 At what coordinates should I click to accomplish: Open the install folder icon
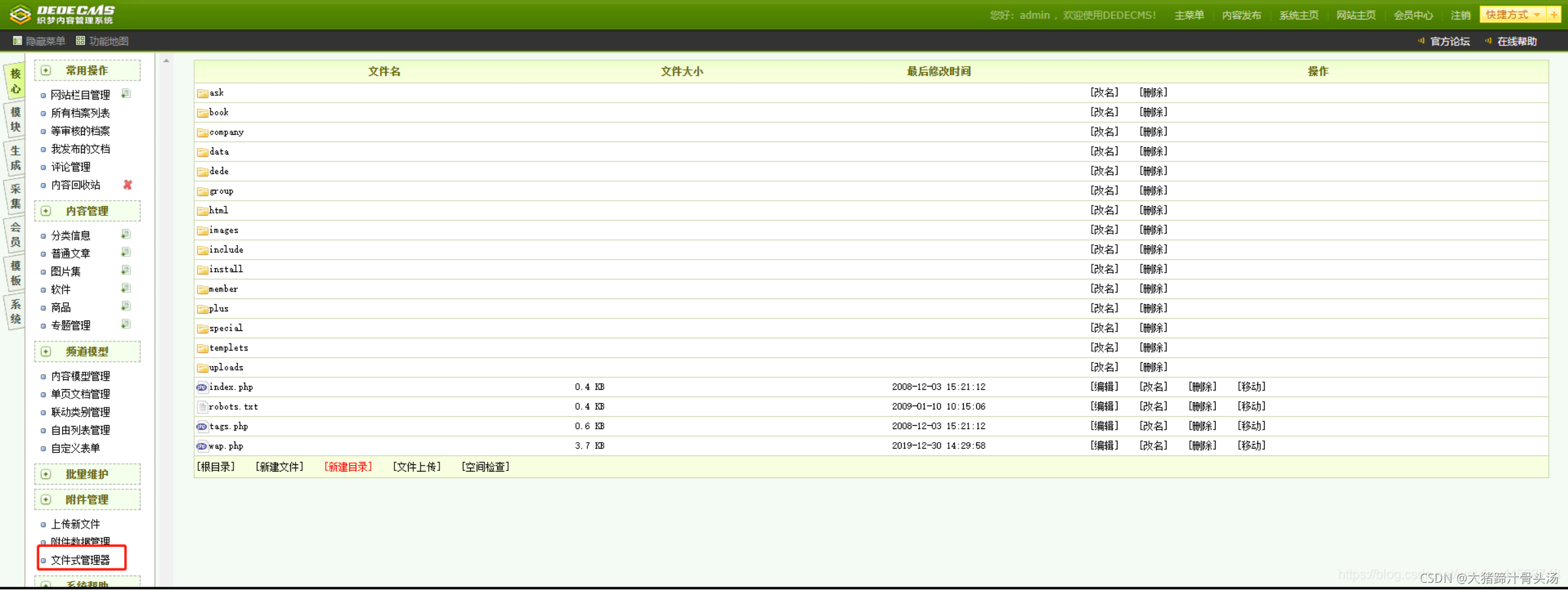pos(203,270)
